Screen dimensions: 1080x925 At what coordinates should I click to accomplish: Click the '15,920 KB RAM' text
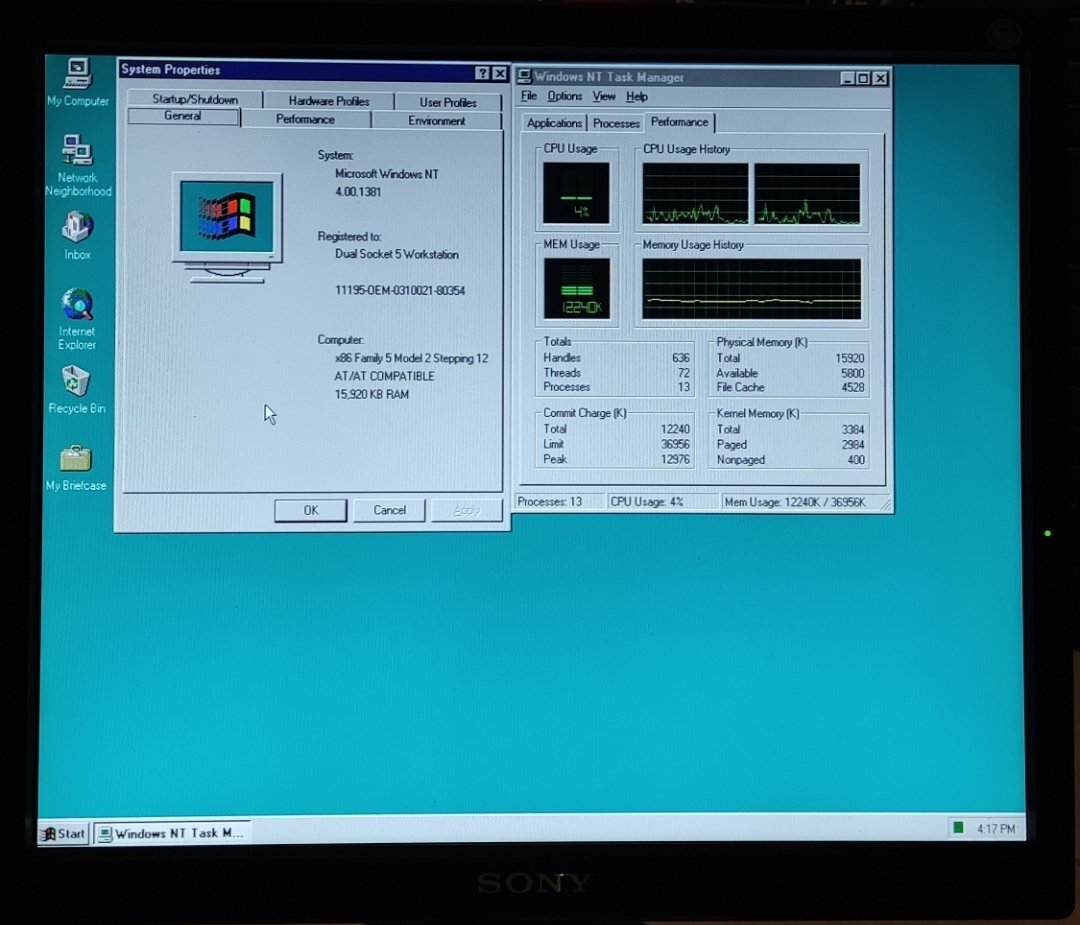372,395
